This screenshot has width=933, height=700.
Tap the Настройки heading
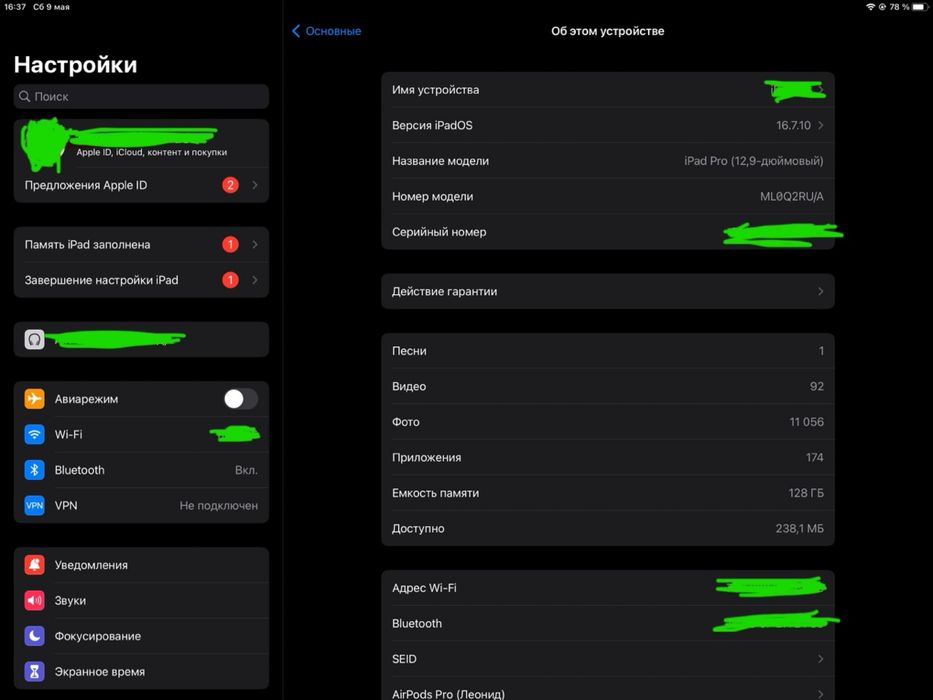[x=76, y=64]
